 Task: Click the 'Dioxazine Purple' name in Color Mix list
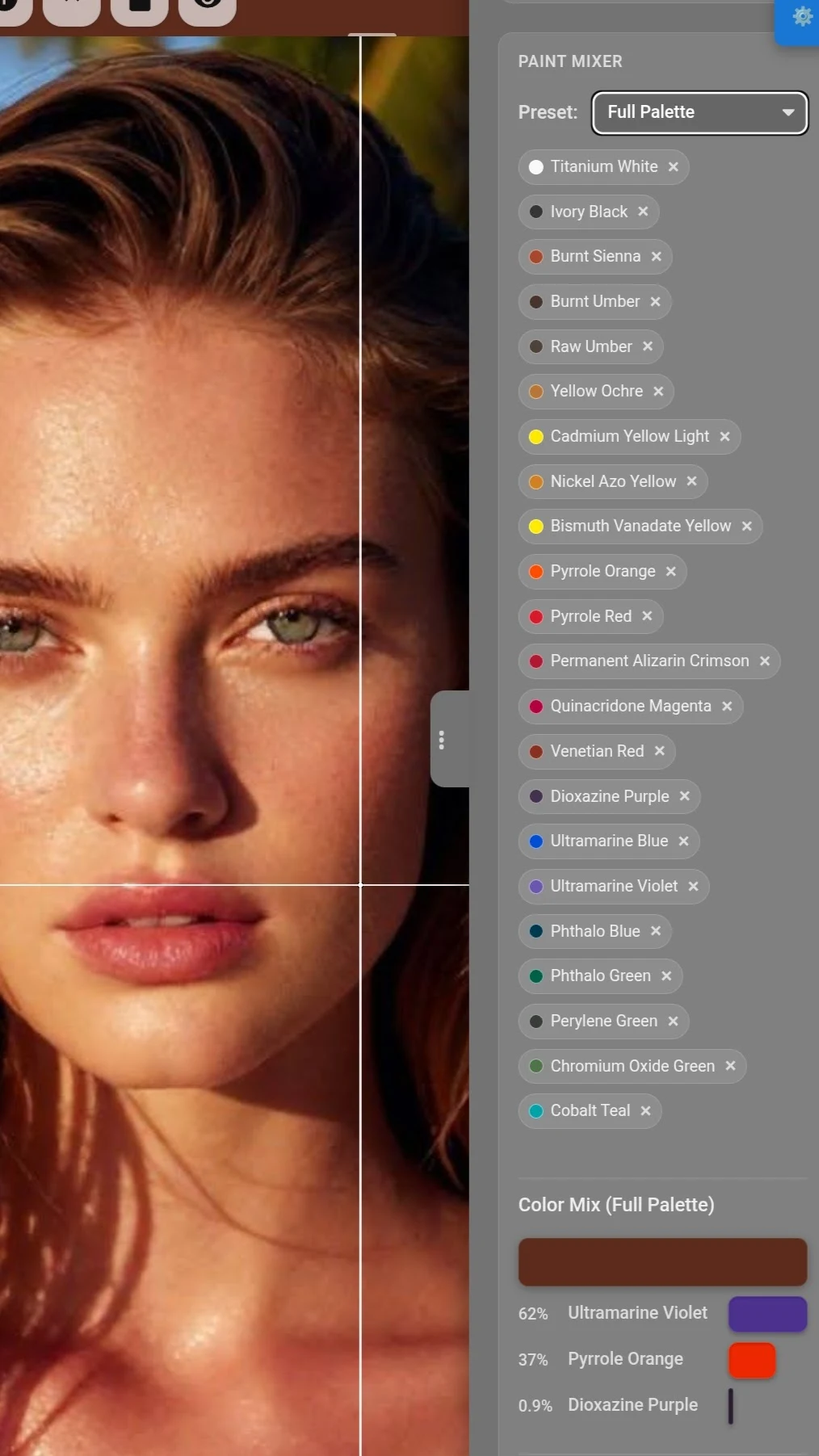(632, 1405)
